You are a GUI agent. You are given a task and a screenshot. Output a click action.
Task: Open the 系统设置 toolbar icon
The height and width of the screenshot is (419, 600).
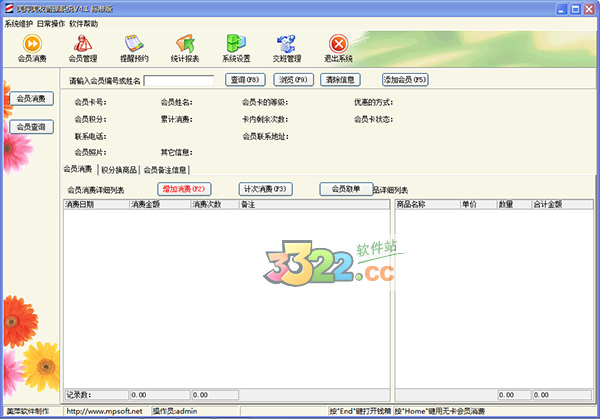[236, 48]
